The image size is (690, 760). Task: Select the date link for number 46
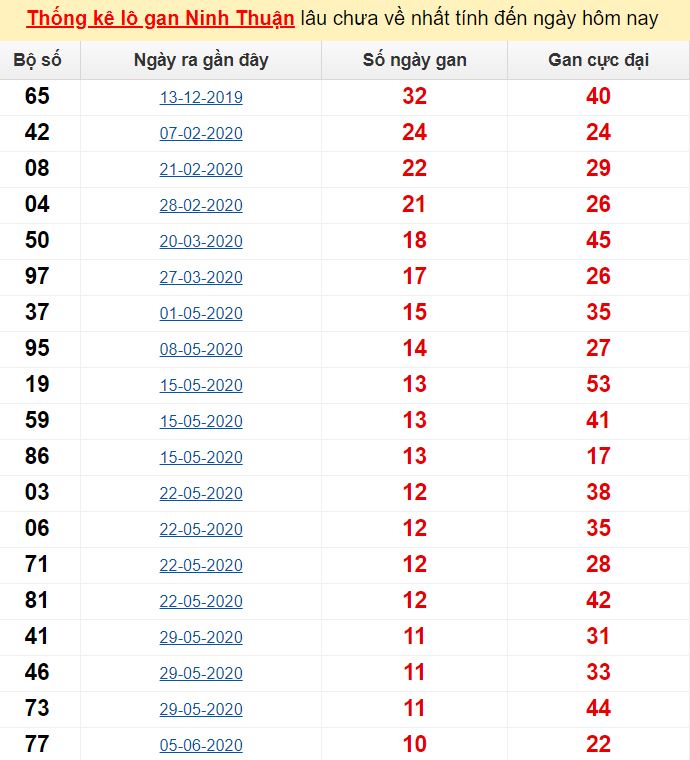pos(201,674)
